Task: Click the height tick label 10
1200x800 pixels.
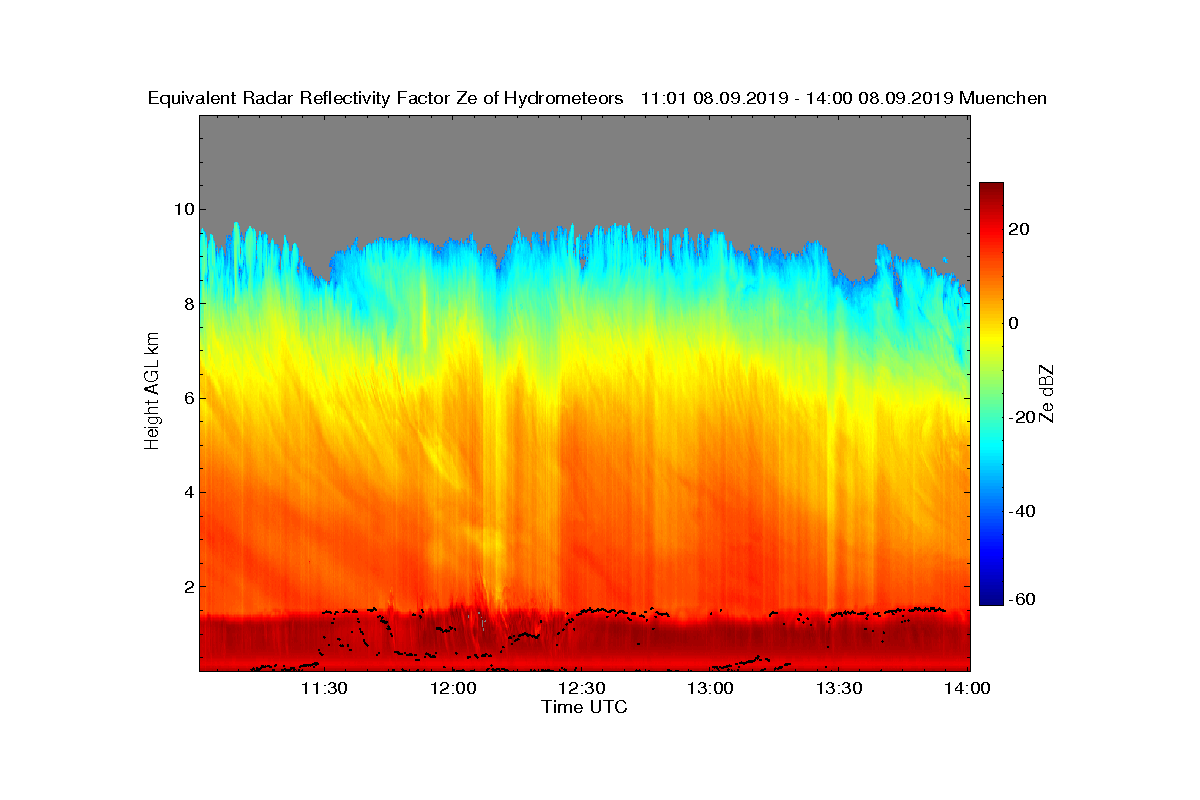Action: coord(182,209)
